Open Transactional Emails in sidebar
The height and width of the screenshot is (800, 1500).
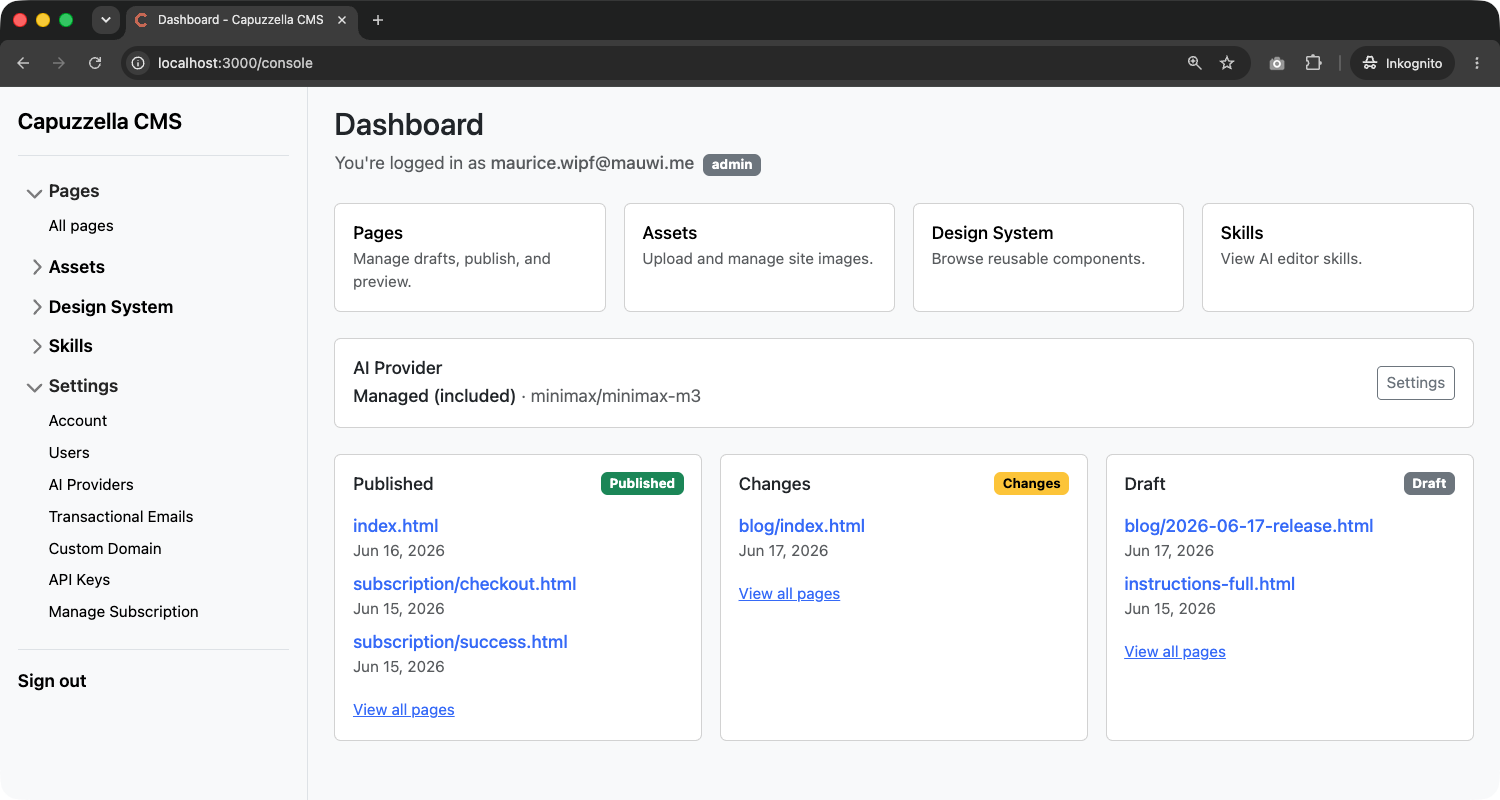[x=121, y=517]
